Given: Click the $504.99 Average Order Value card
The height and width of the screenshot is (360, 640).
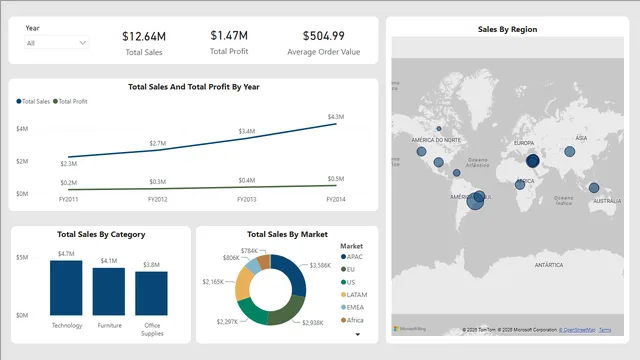Looking at the screenshot, I should (324, 42).
